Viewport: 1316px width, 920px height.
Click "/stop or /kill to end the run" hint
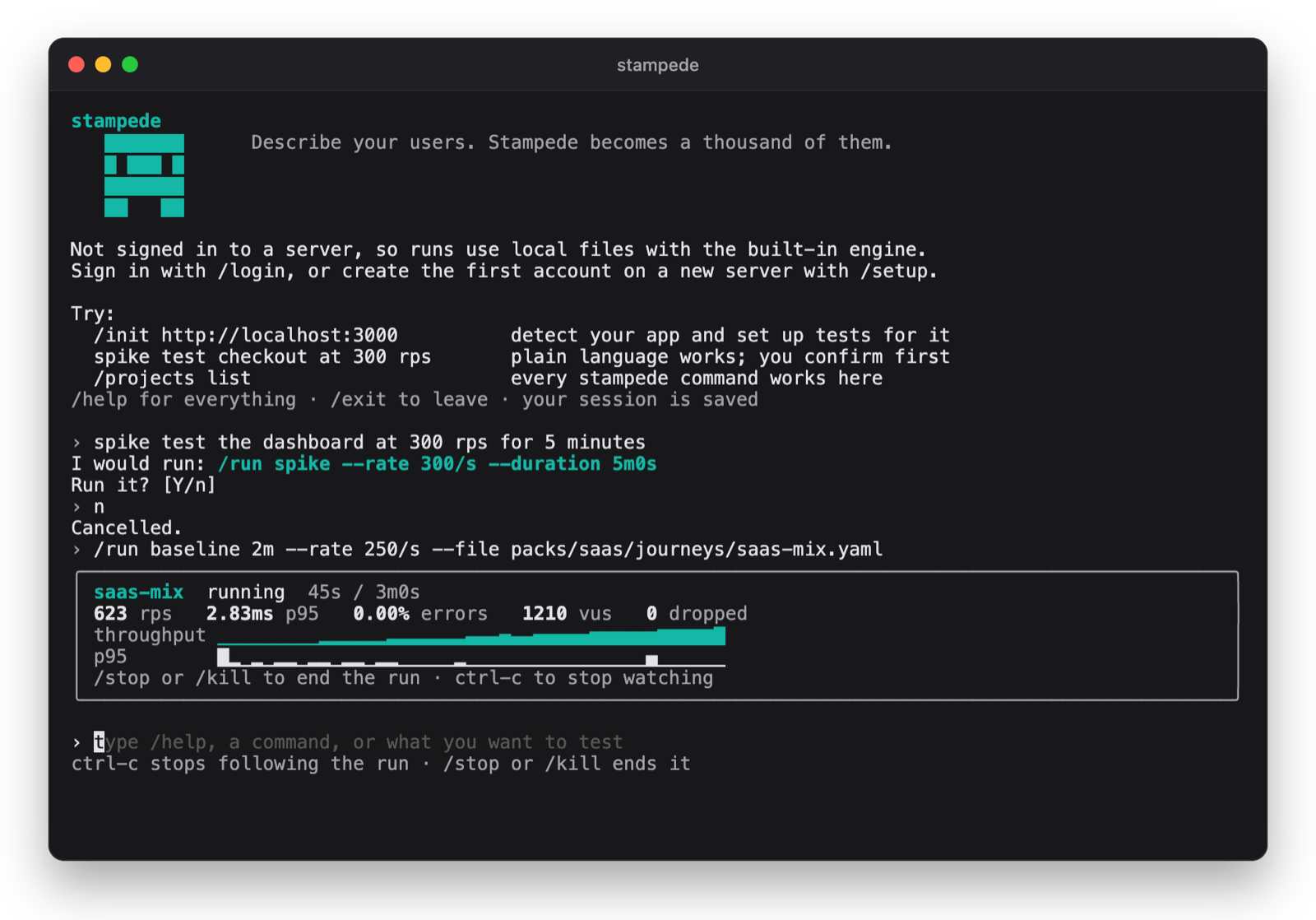click(257, 678)
